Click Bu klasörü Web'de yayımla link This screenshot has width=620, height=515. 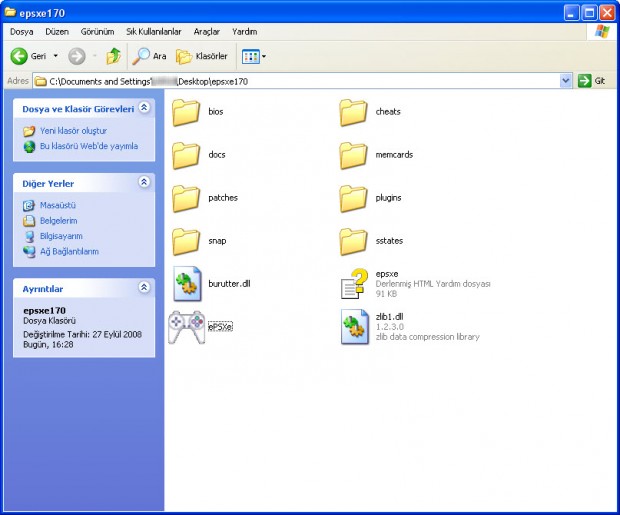tap(89, 146)
